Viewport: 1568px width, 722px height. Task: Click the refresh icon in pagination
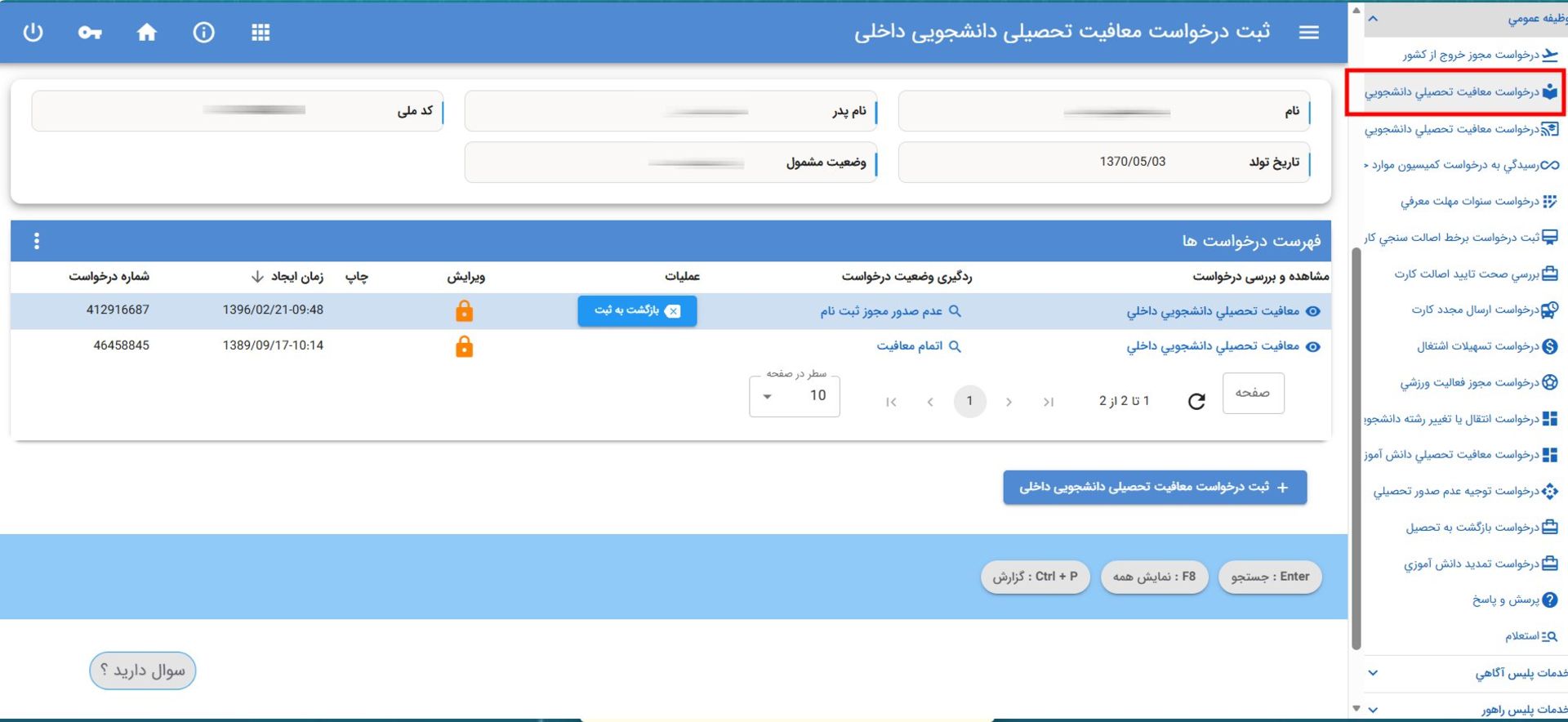coord(1196,401)
